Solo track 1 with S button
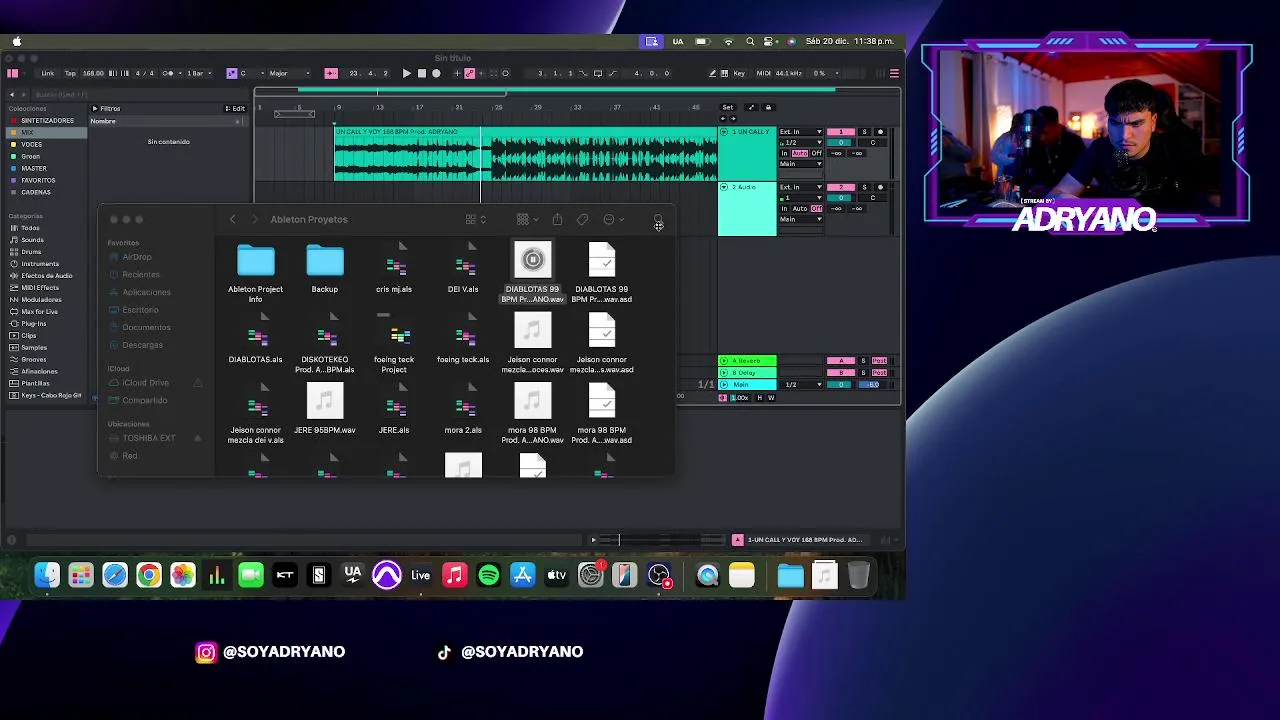 [x=864, y=132]
